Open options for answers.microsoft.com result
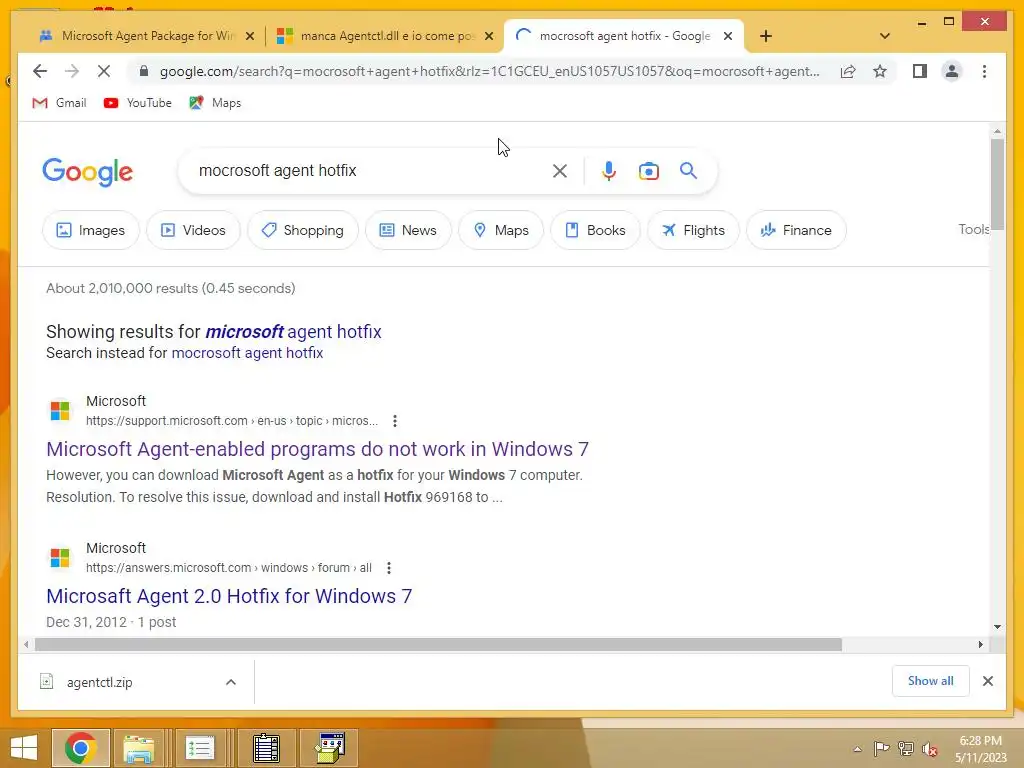1024x768 pixels. pos(389,568)
